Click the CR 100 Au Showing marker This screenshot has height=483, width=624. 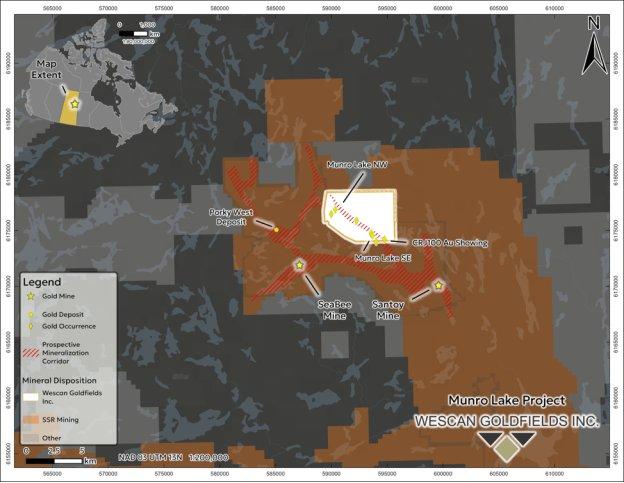[385, 239]
